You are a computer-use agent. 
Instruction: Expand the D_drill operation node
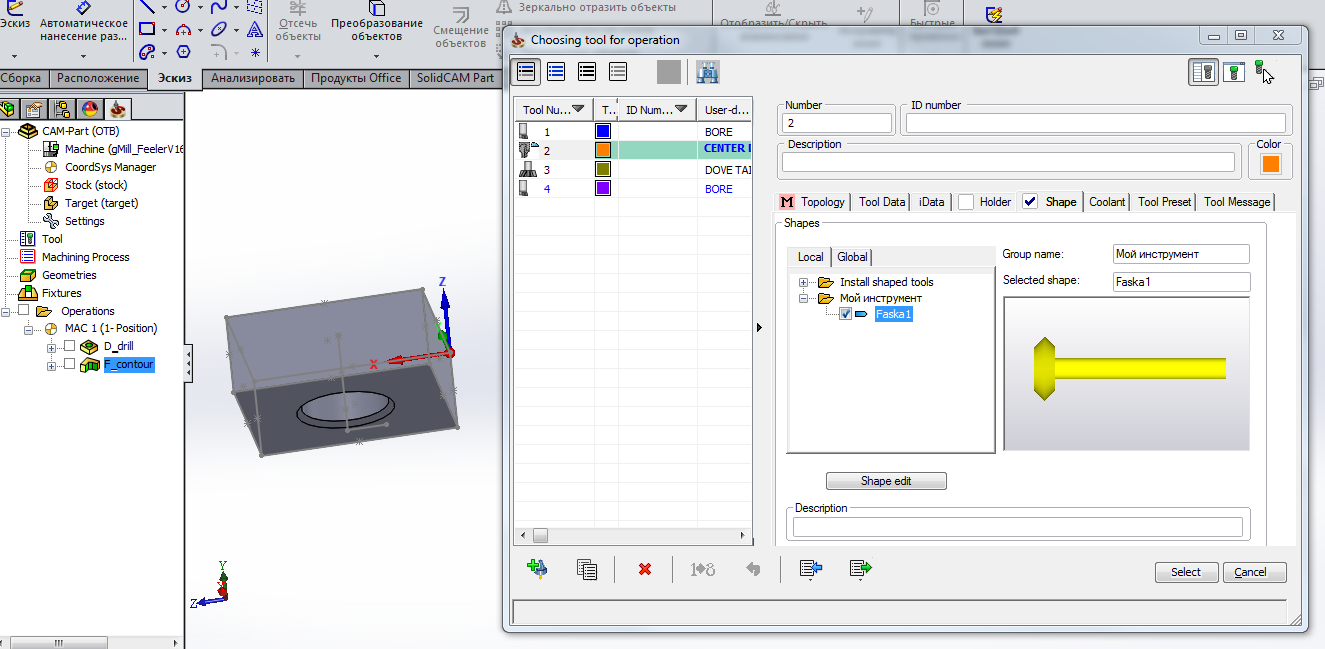tap(52, 347)
